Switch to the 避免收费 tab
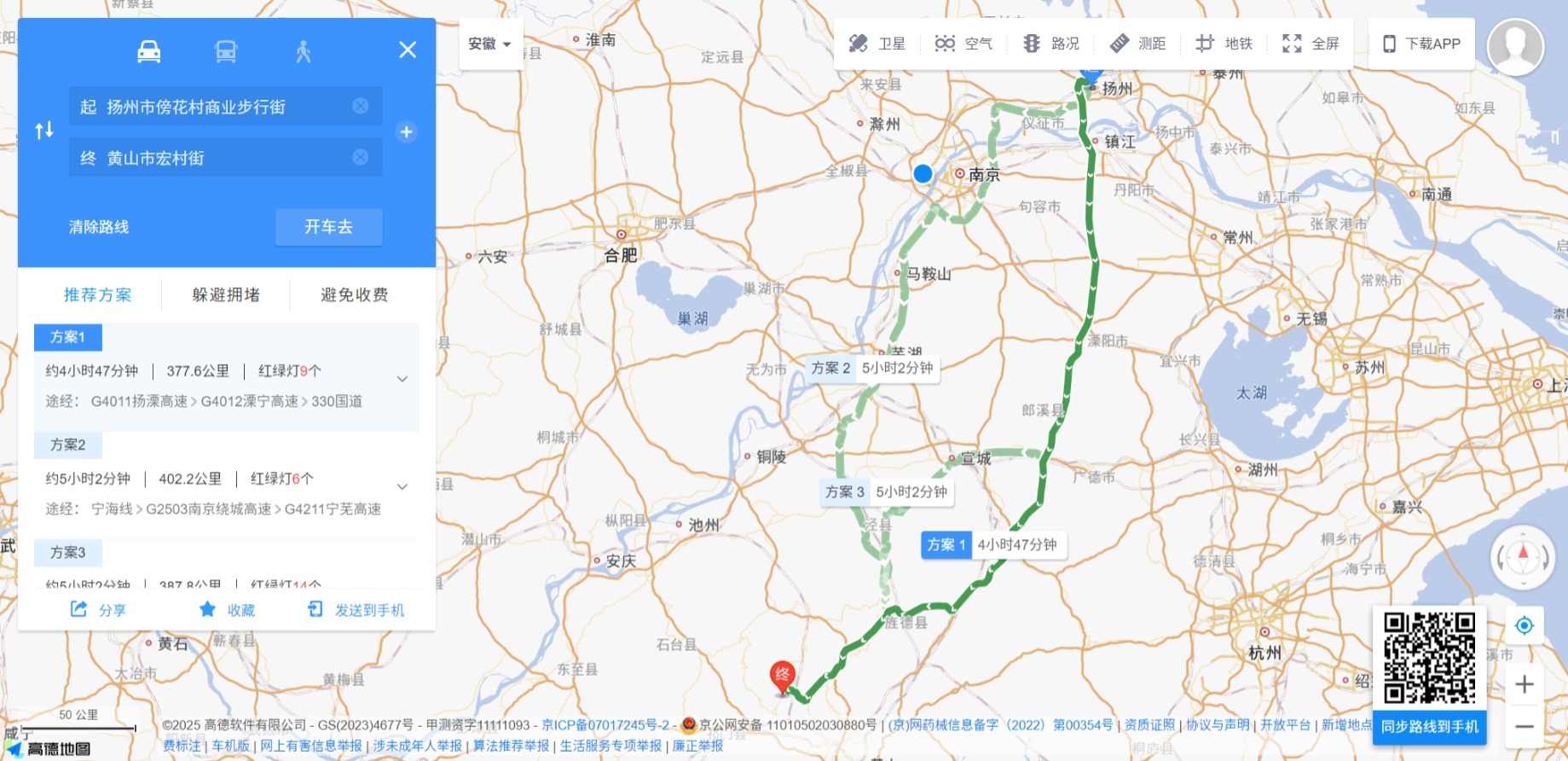 tap(355, 295)
